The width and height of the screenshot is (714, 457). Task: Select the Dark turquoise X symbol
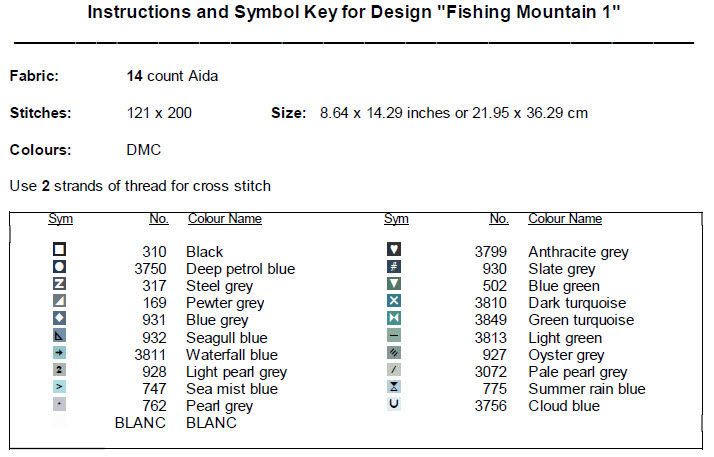394,302
